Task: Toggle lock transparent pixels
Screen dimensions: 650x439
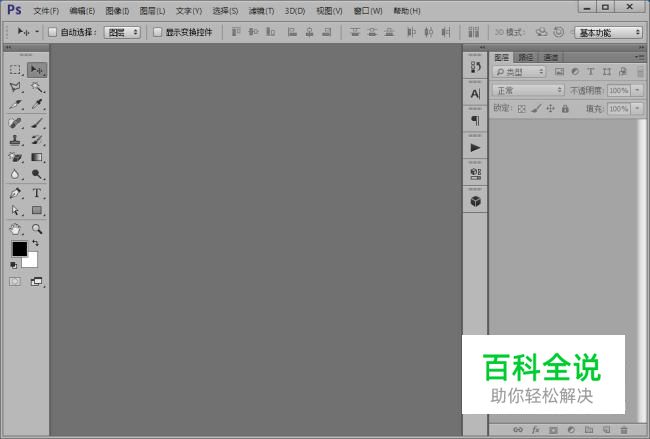Action: click(521, 109)
